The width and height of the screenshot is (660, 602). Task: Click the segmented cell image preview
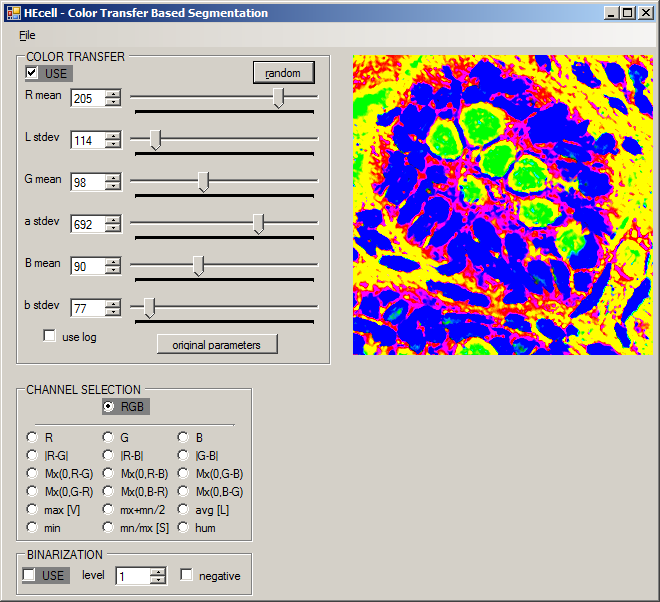[x=502, y=205]
